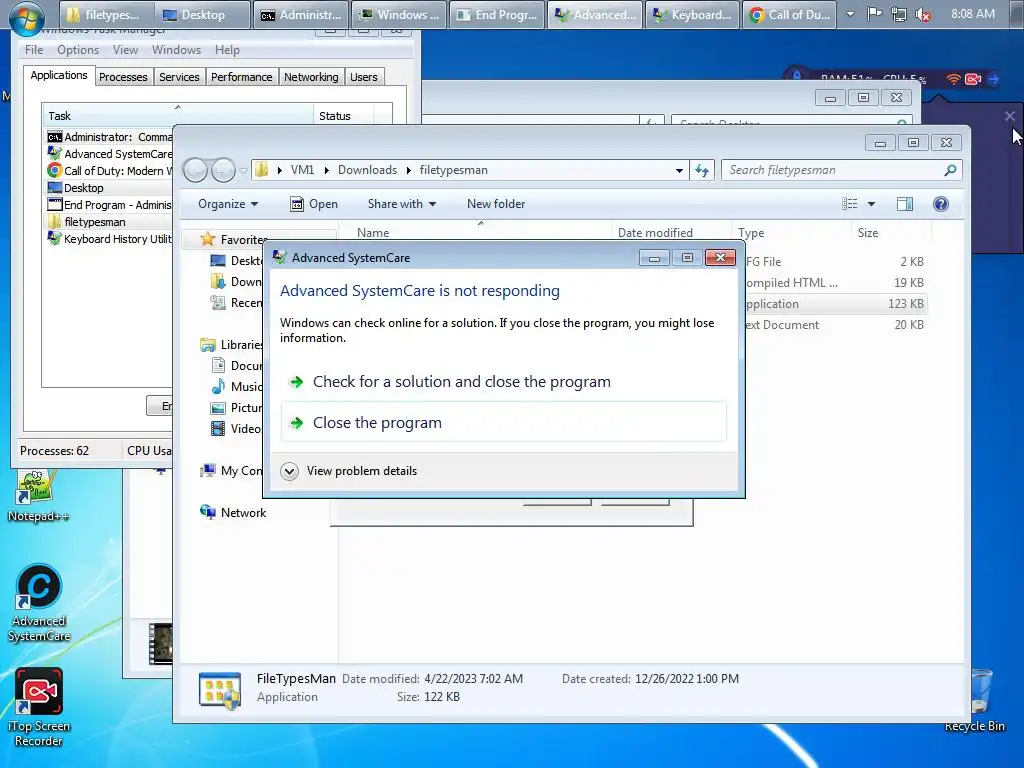1024x768 pixels.
Task: Click Explorer back navigation button
Action: tap(195, 170)
